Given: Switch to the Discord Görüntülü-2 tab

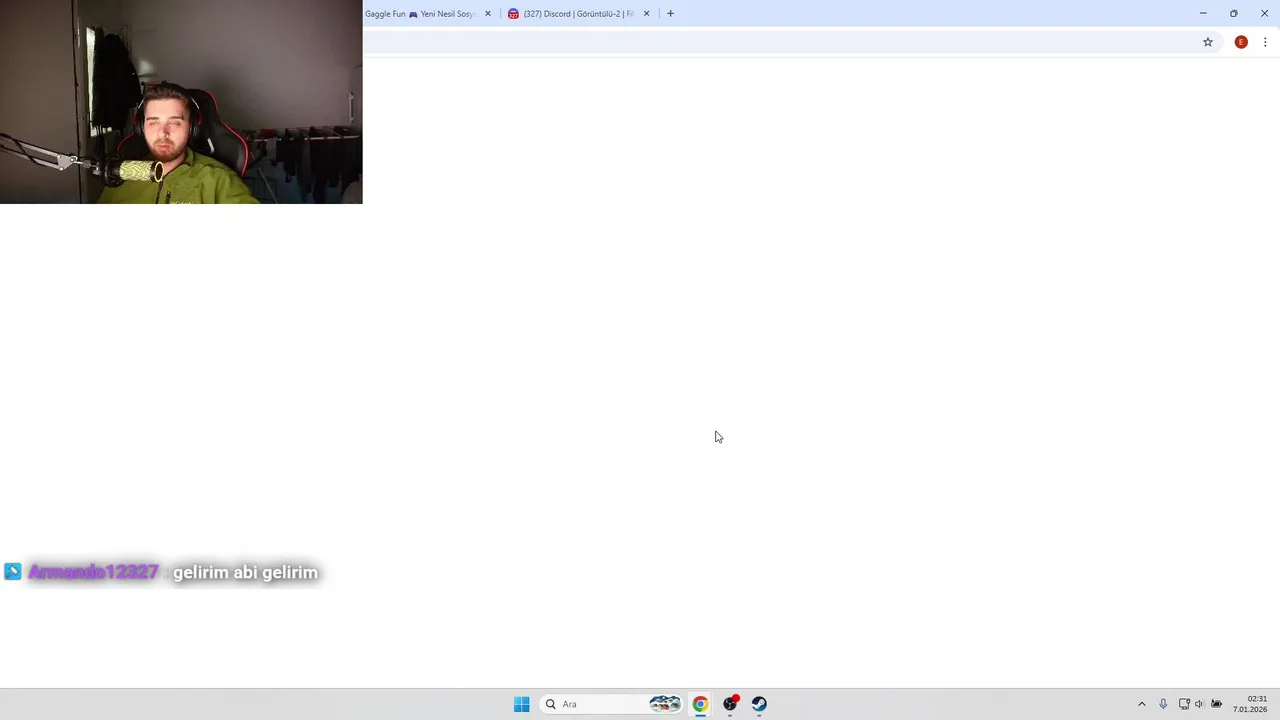Looking at the screenshot, I should coord(579,14).
